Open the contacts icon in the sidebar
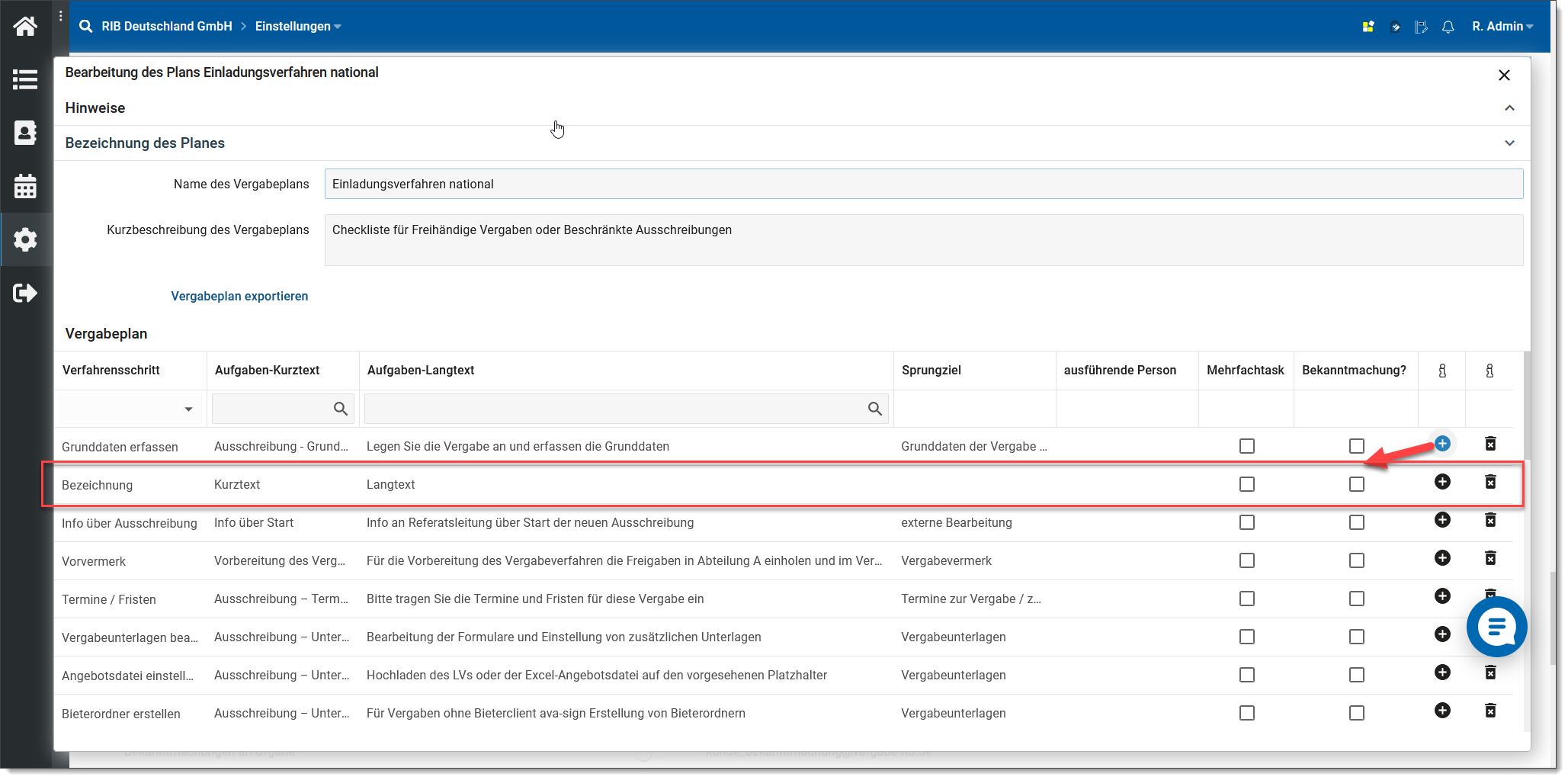Image resolution: width=1568 pixels, height=780 pixels. coord(25,133)
